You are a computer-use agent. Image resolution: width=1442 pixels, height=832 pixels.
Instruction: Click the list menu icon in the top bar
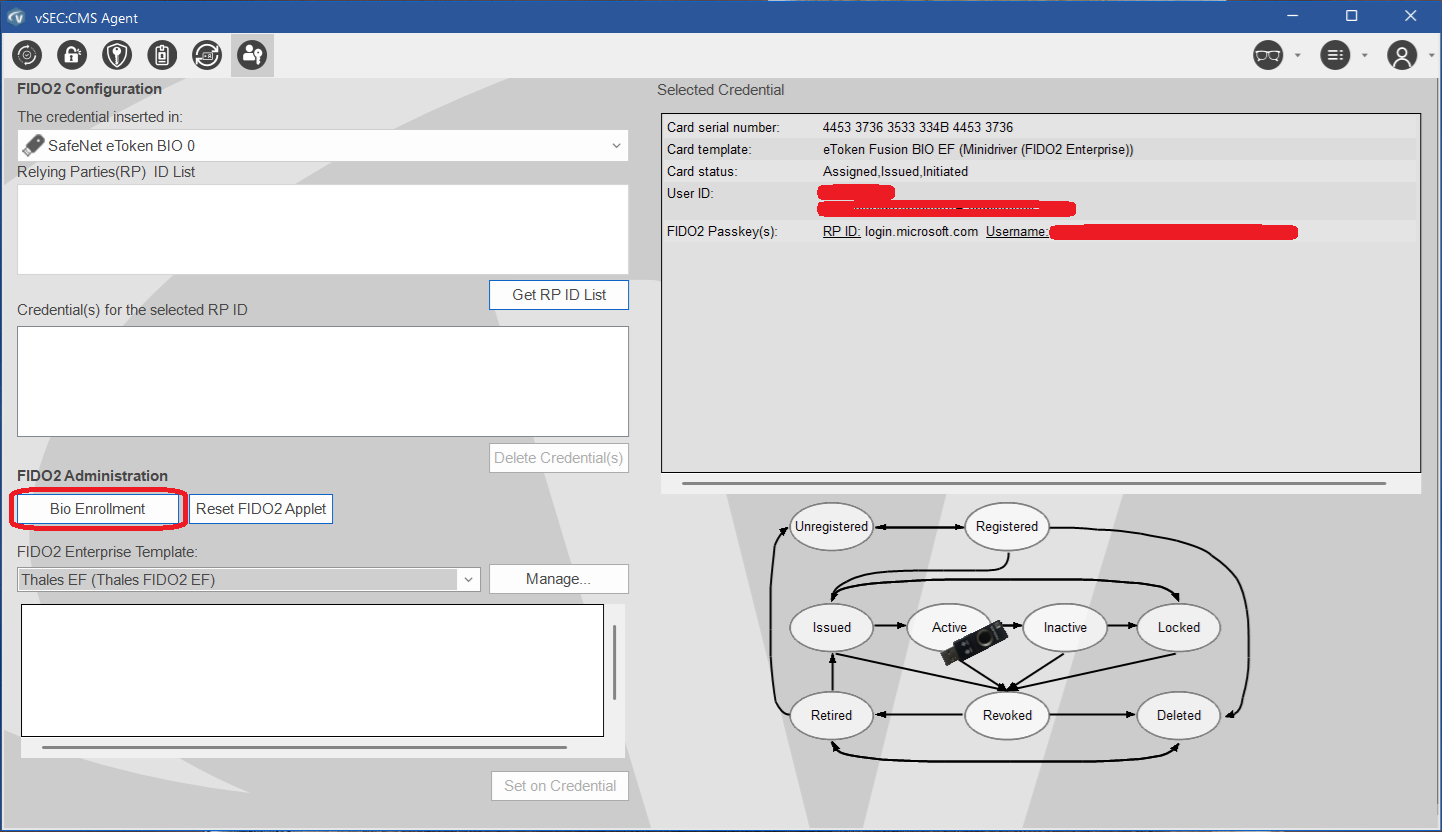point(1335,55)
